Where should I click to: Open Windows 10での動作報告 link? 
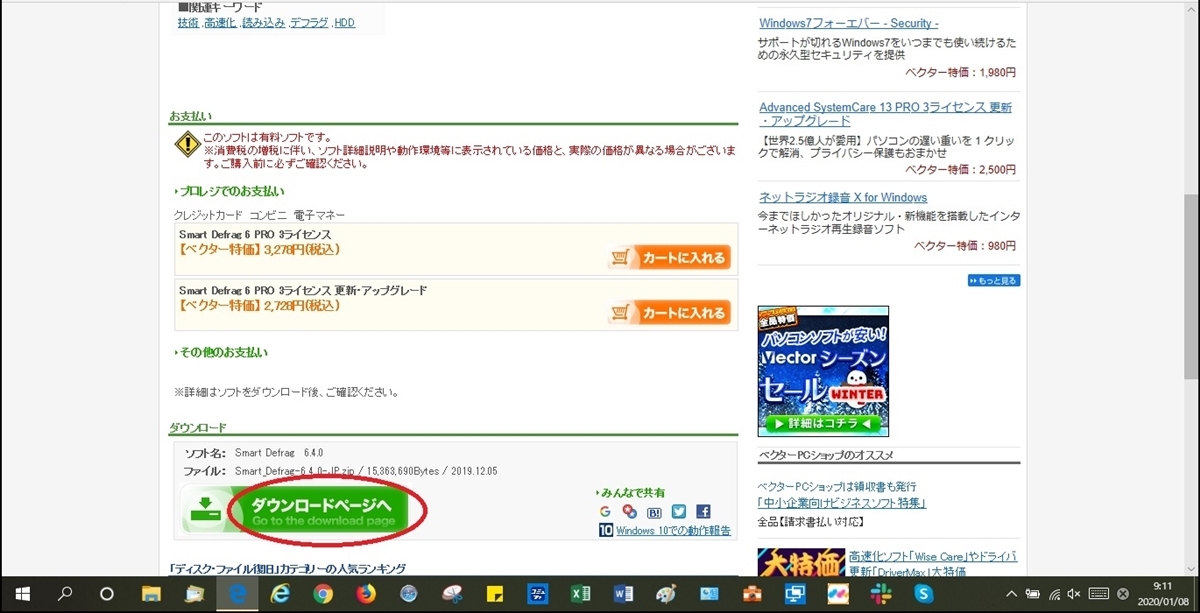(673, 531)
